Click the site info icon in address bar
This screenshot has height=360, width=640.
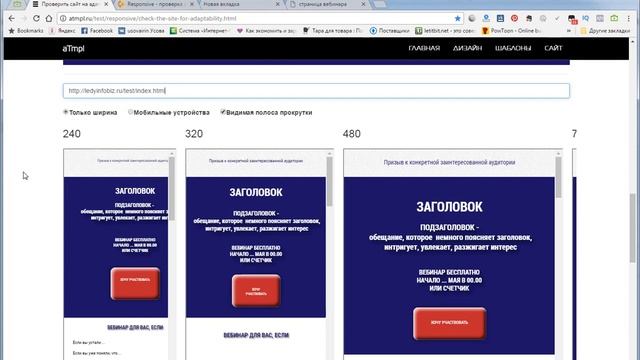(x=63, y=18)
